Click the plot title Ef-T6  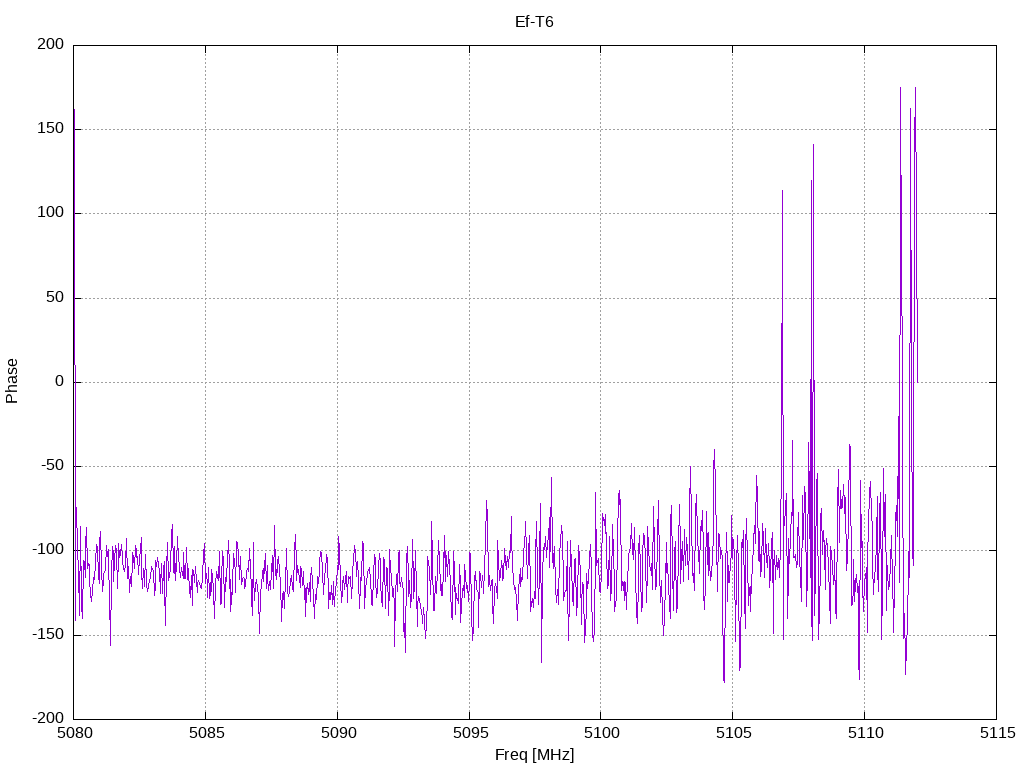[534, 22]
